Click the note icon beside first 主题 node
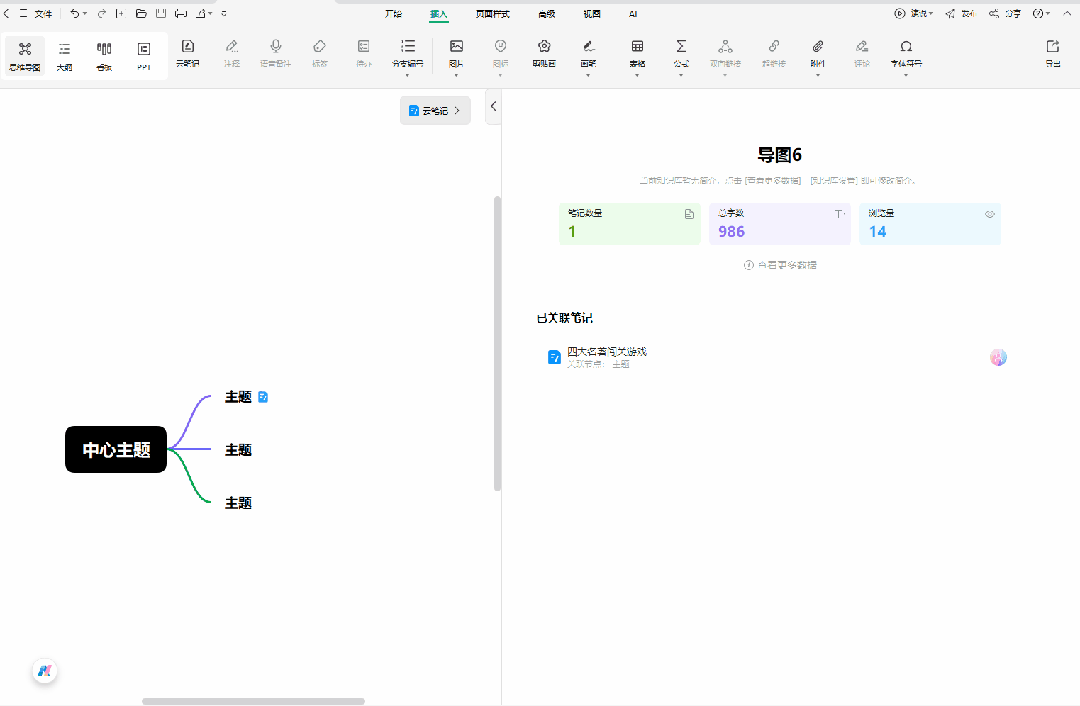The height and width of the screenshot is (706, 1080). (x=262, y=397)
